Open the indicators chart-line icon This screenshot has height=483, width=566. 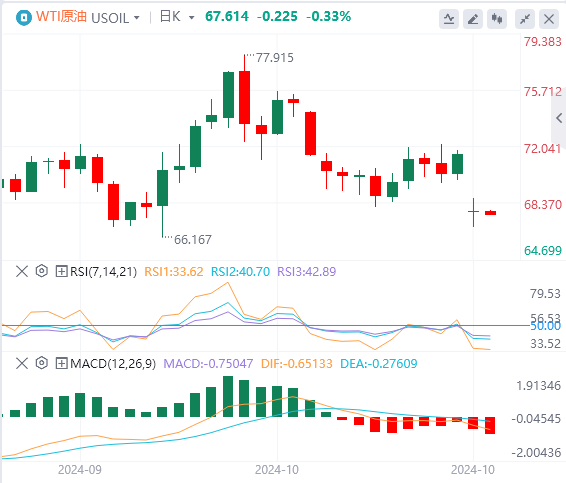tap(449, 19)
